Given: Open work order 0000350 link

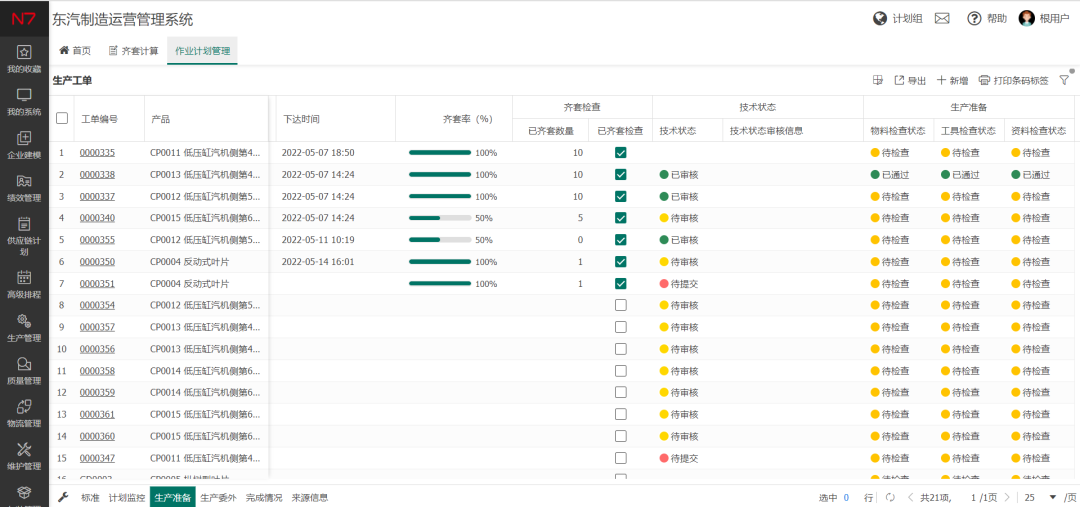Looking at the screenshot, I should 97,262.
